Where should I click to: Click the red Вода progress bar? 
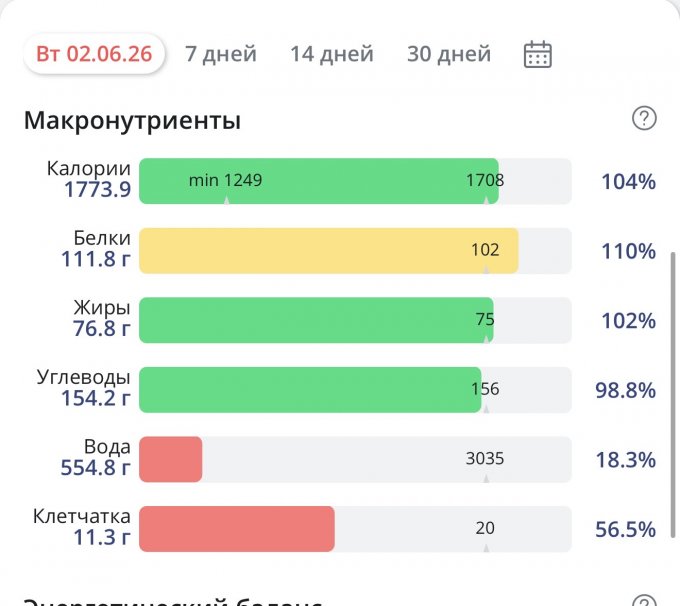click(170, 459)
